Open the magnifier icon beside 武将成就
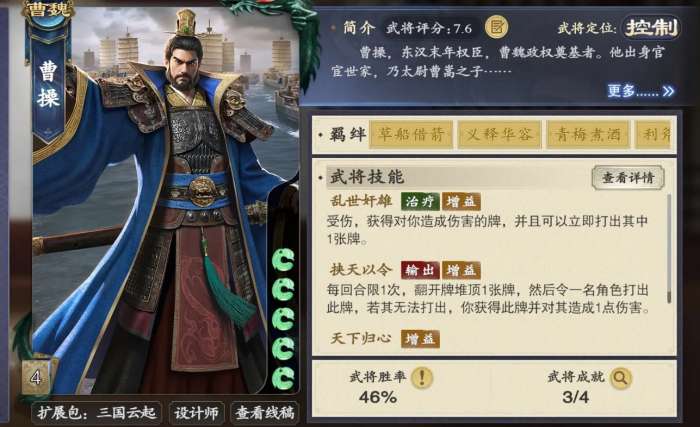 pos(620,378)
